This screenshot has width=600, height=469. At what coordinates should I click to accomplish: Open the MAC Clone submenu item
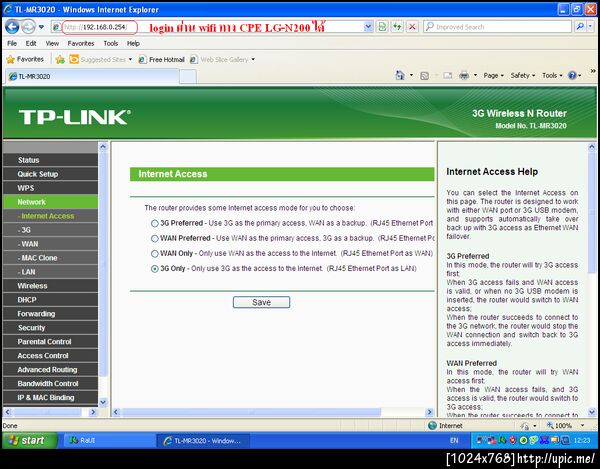[50, 258]
